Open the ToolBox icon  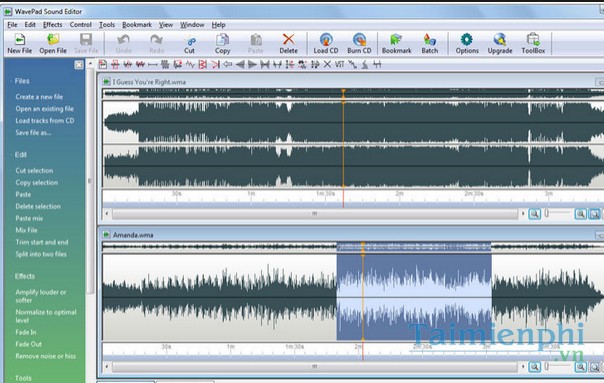[533, 43]
